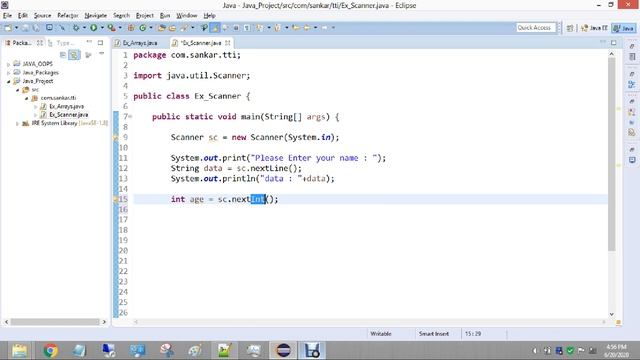Open the blue Outline view trim icon
Viewport: 640px width, 360px height.
coord(632,84)
